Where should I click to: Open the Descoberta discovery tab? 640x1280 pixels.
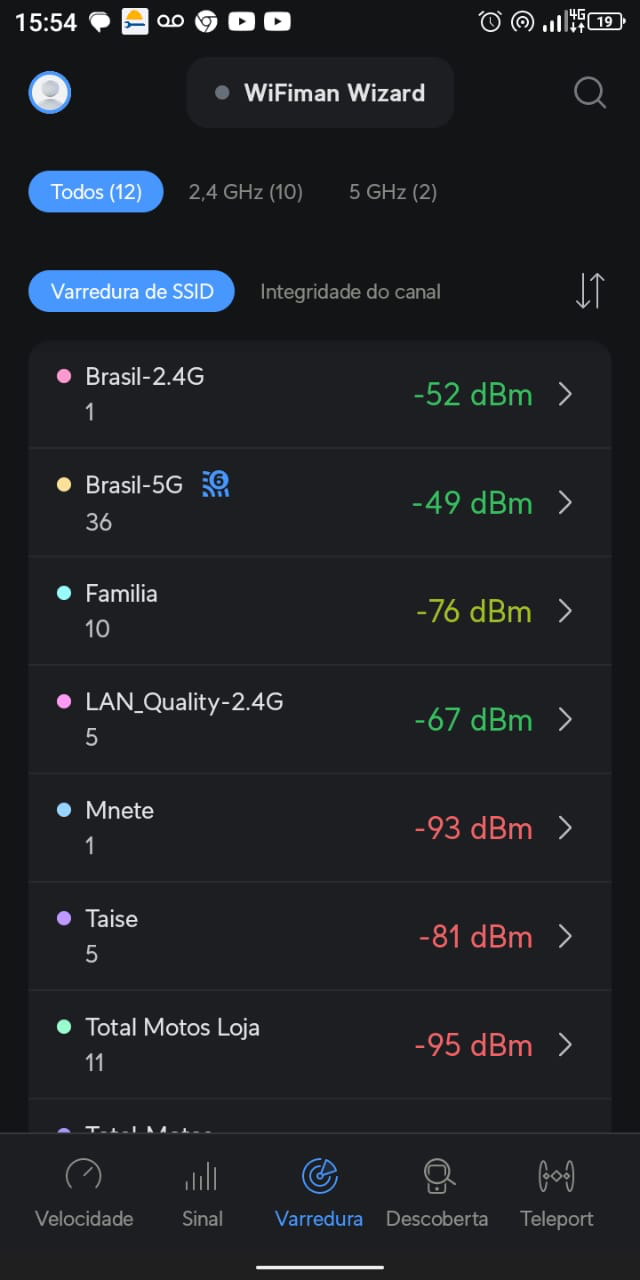pyautogui.click(x=437, y=1192)
